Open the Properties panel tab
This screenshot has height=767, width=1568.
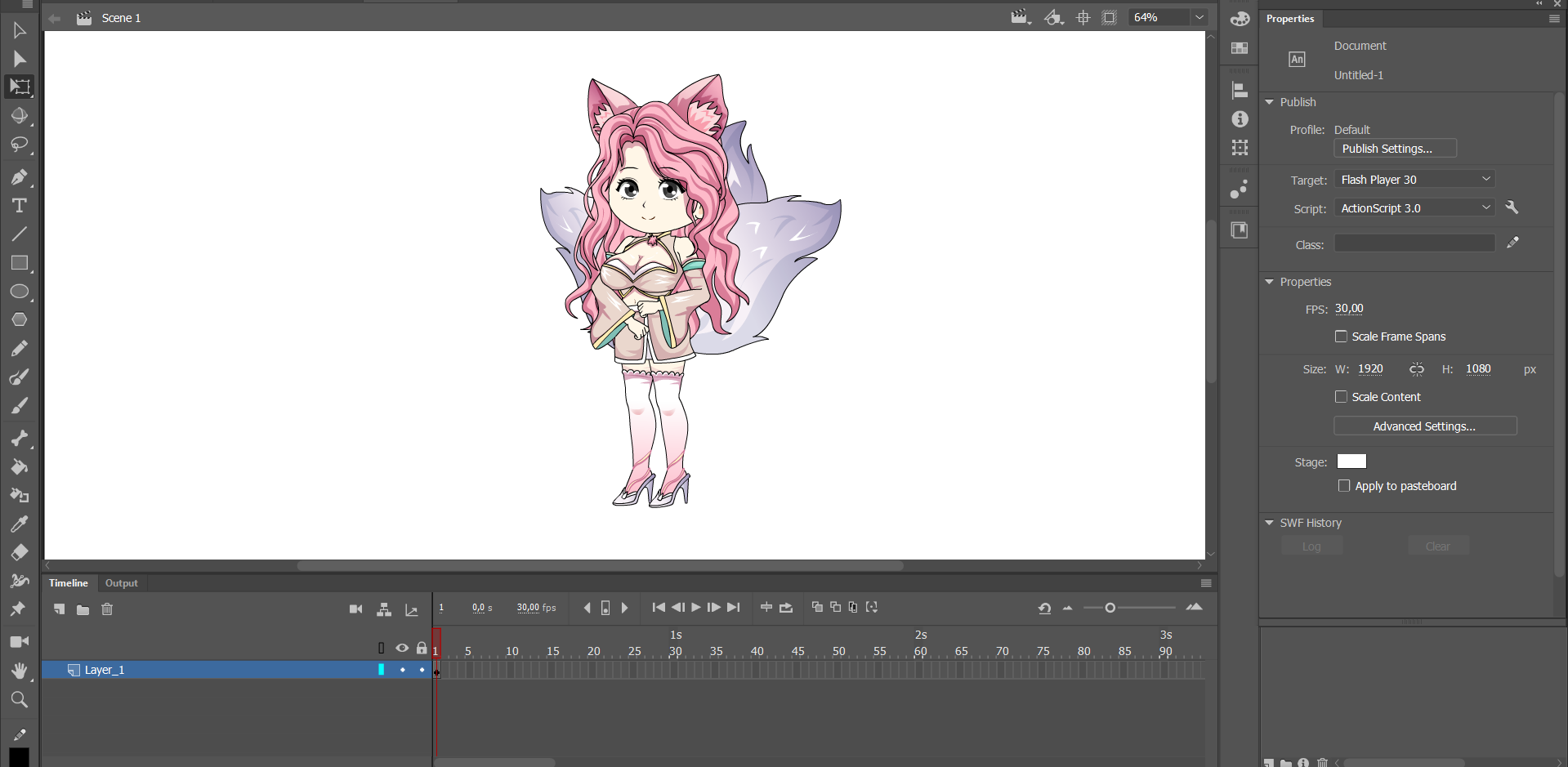tap(1290, 19)
